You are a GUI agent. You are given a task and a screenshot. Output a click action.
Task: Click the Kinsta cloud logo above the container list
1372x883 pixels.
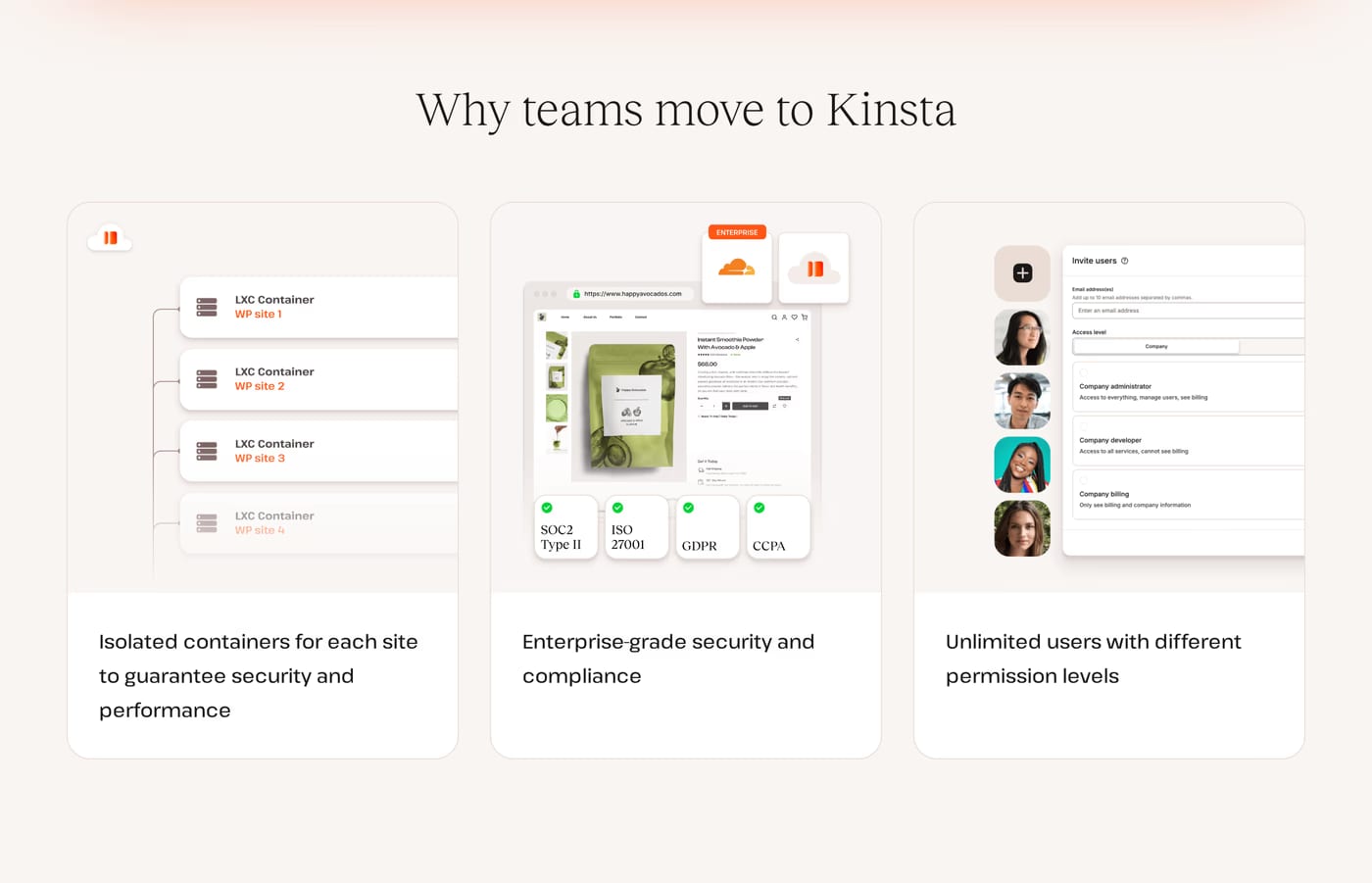(110, 238)
